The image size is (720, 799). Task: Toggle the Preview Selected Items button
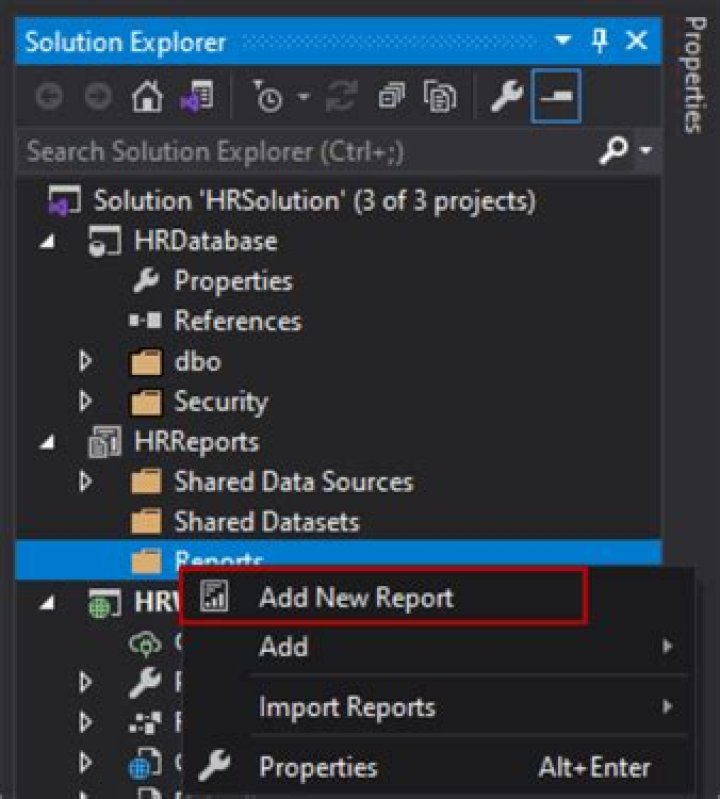555,99
